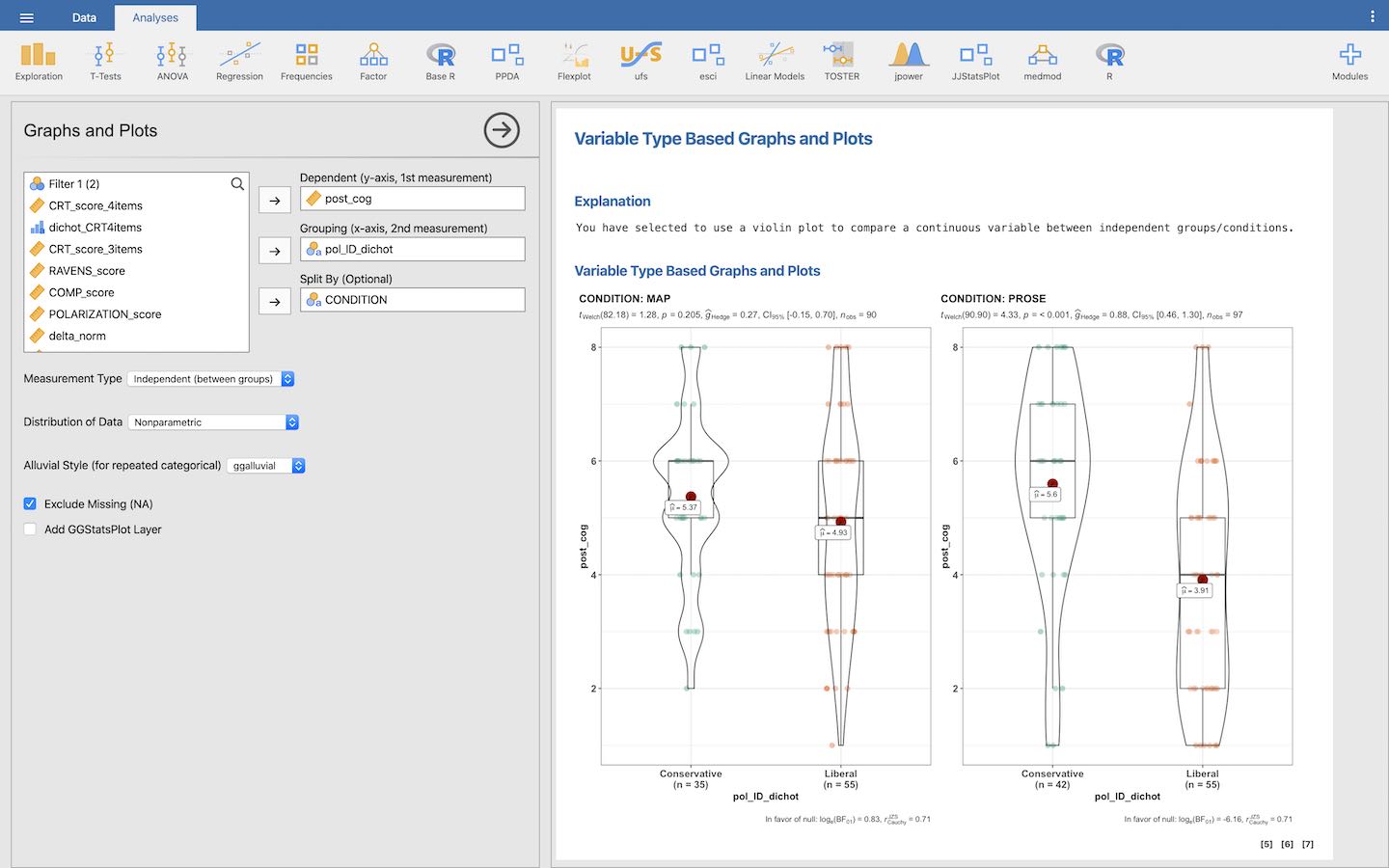Open the Base R module
This screenshot has width=1389, height=868.
(440, 62)
